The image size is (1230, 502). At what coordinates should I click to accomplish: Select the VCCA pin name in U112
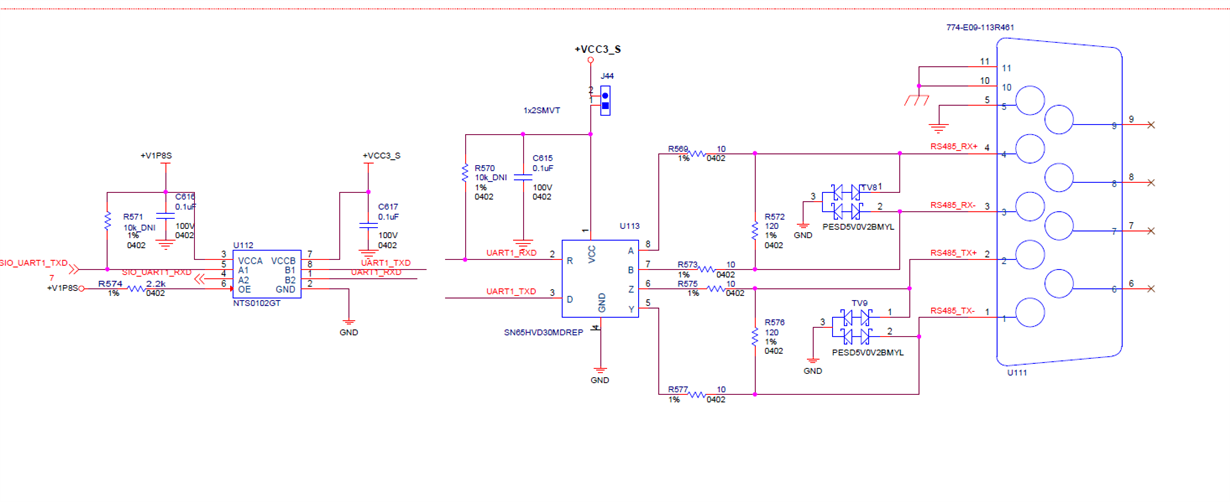(x=250, y=259)
